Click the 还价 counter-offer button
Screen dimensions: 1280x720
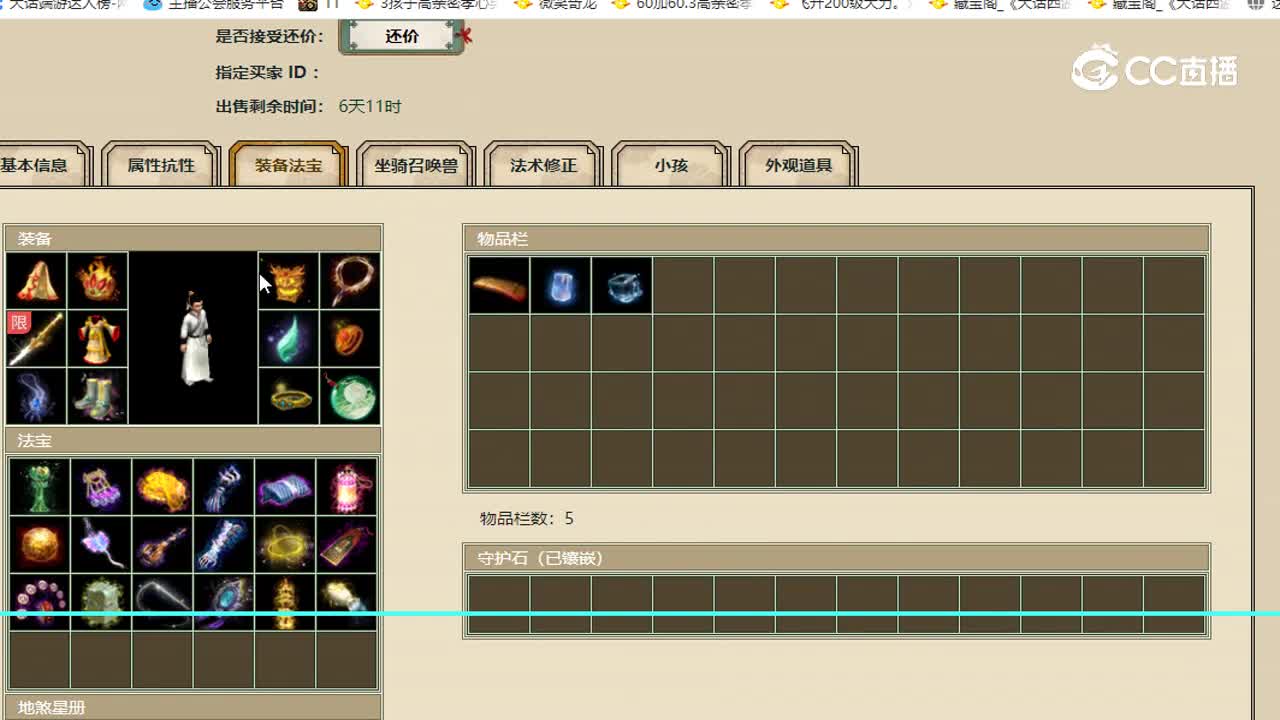[402, 36]
